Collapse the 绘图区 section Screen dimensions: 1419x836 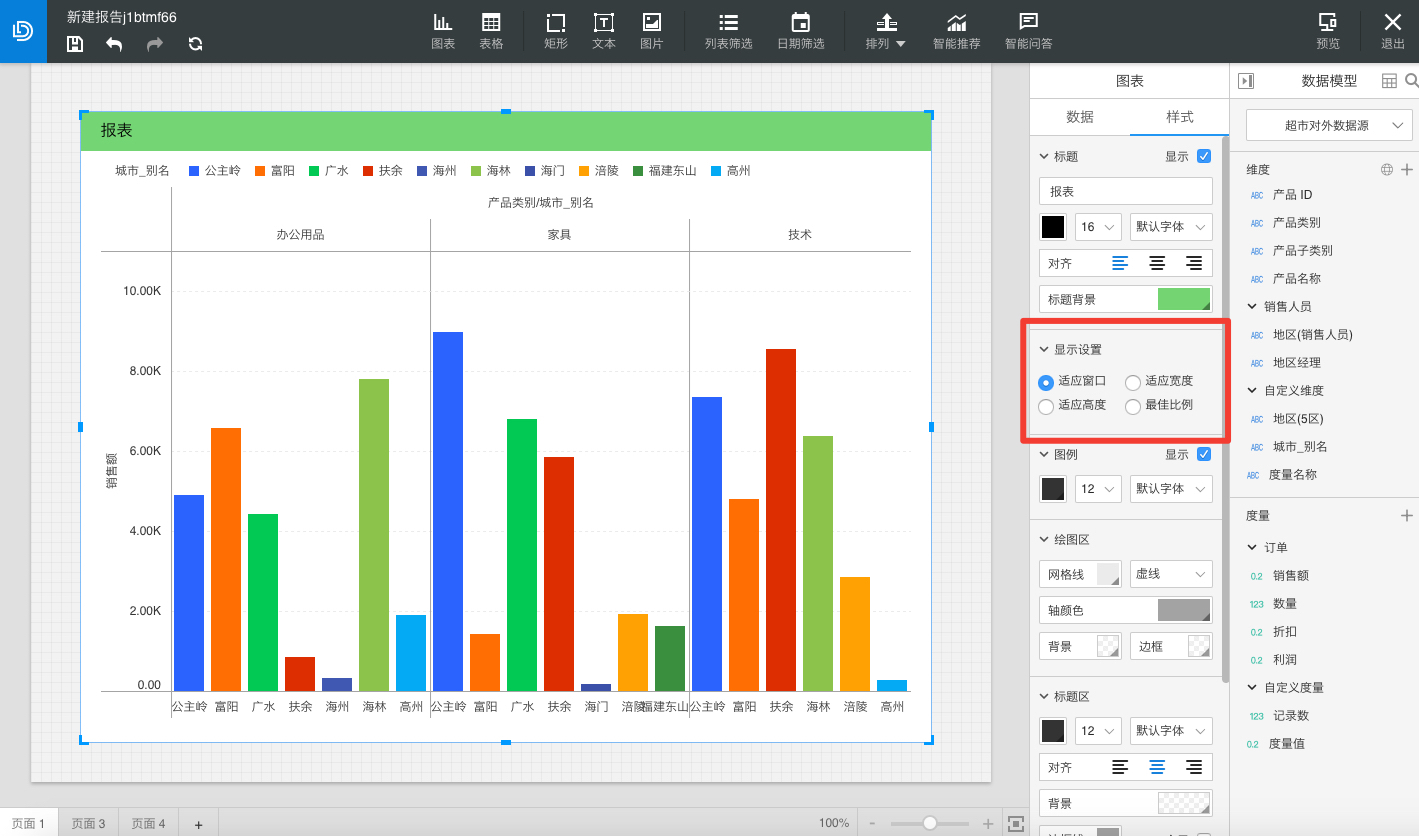[x=1044, y=540]
